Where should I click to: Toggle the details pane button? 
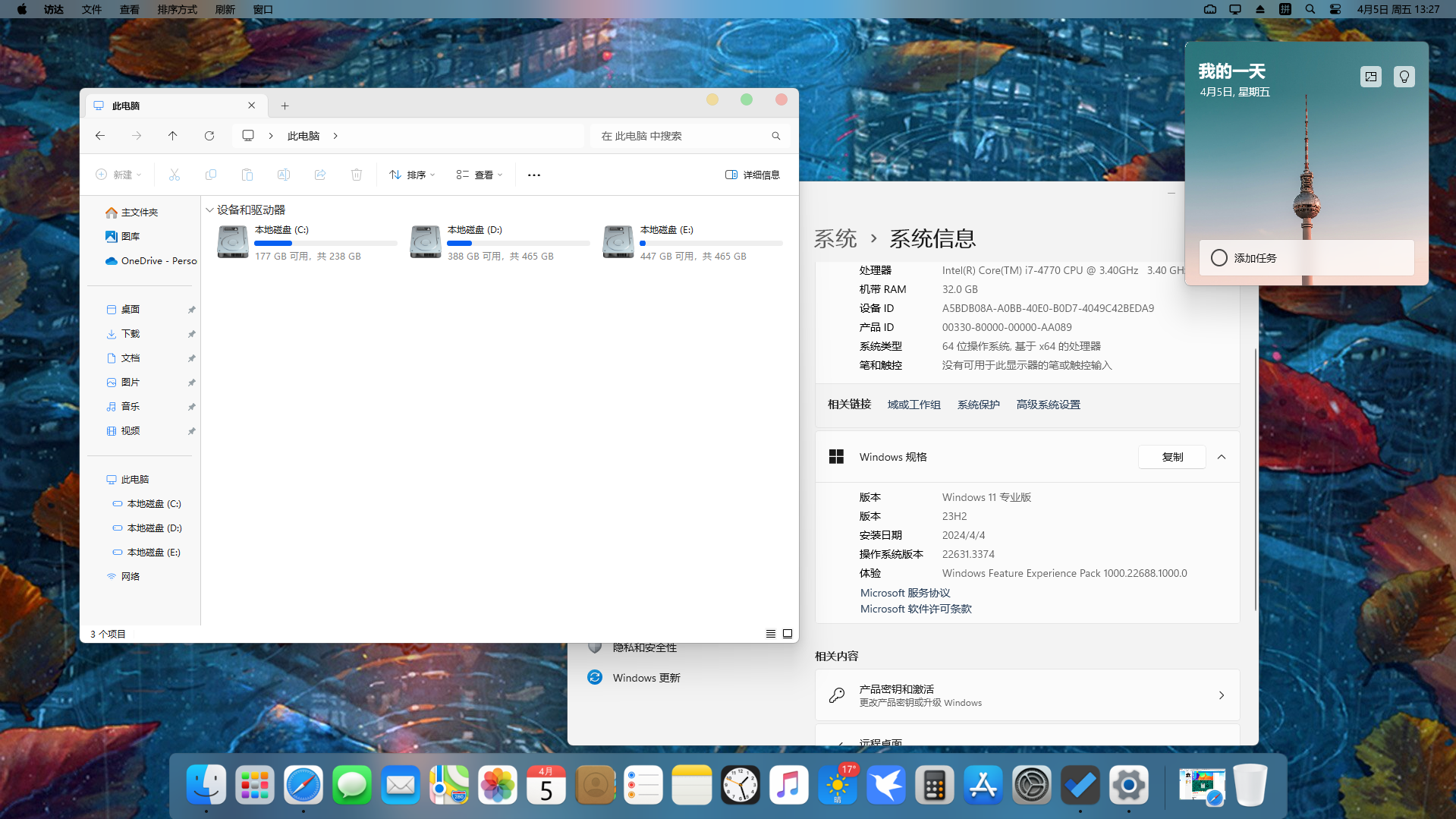tap(752, 175)
